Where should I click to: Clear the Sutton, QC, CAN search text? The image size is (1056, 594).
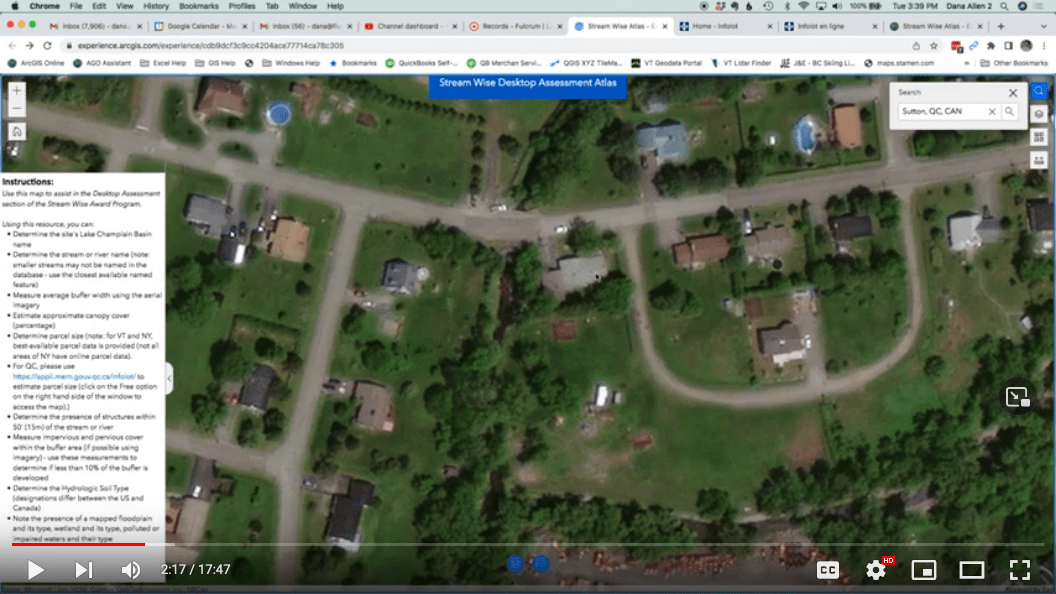tap(992, 111)
